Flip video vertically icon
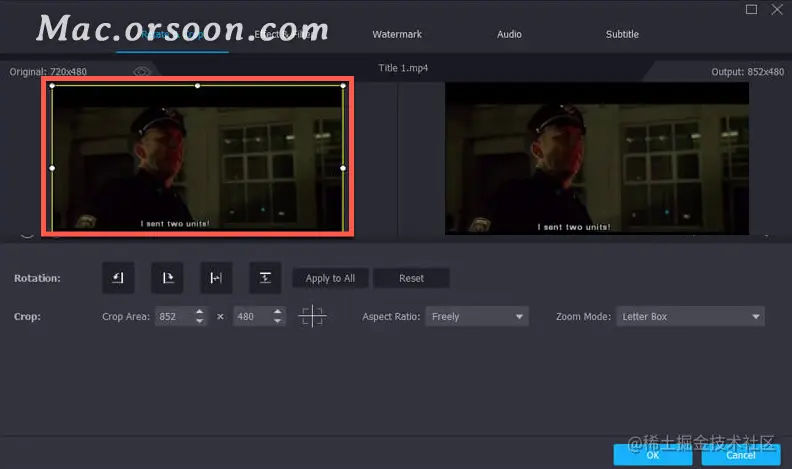The image size is (792, 469). 265,278
